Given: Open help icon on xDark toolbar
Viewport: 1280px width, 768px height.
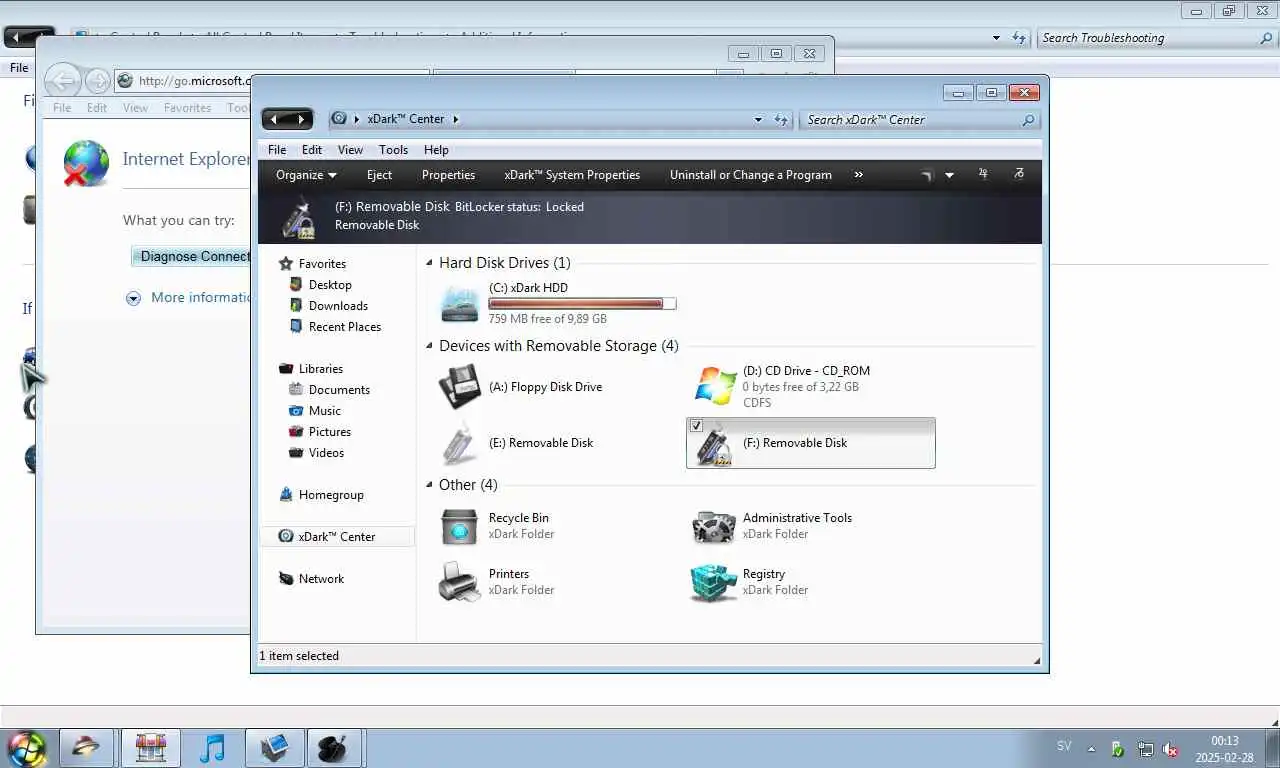Looking at the screenshot, I should tap(1019, 174).
